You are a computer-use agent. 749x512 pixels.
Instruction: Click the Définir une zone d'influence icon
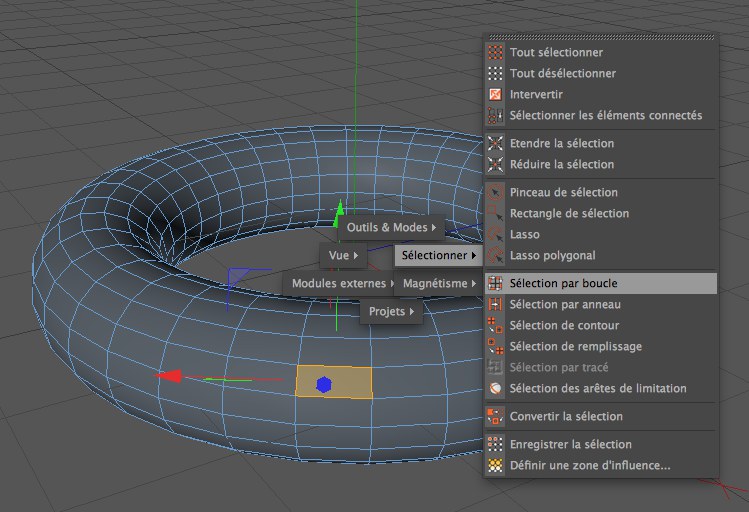[494, 465]
